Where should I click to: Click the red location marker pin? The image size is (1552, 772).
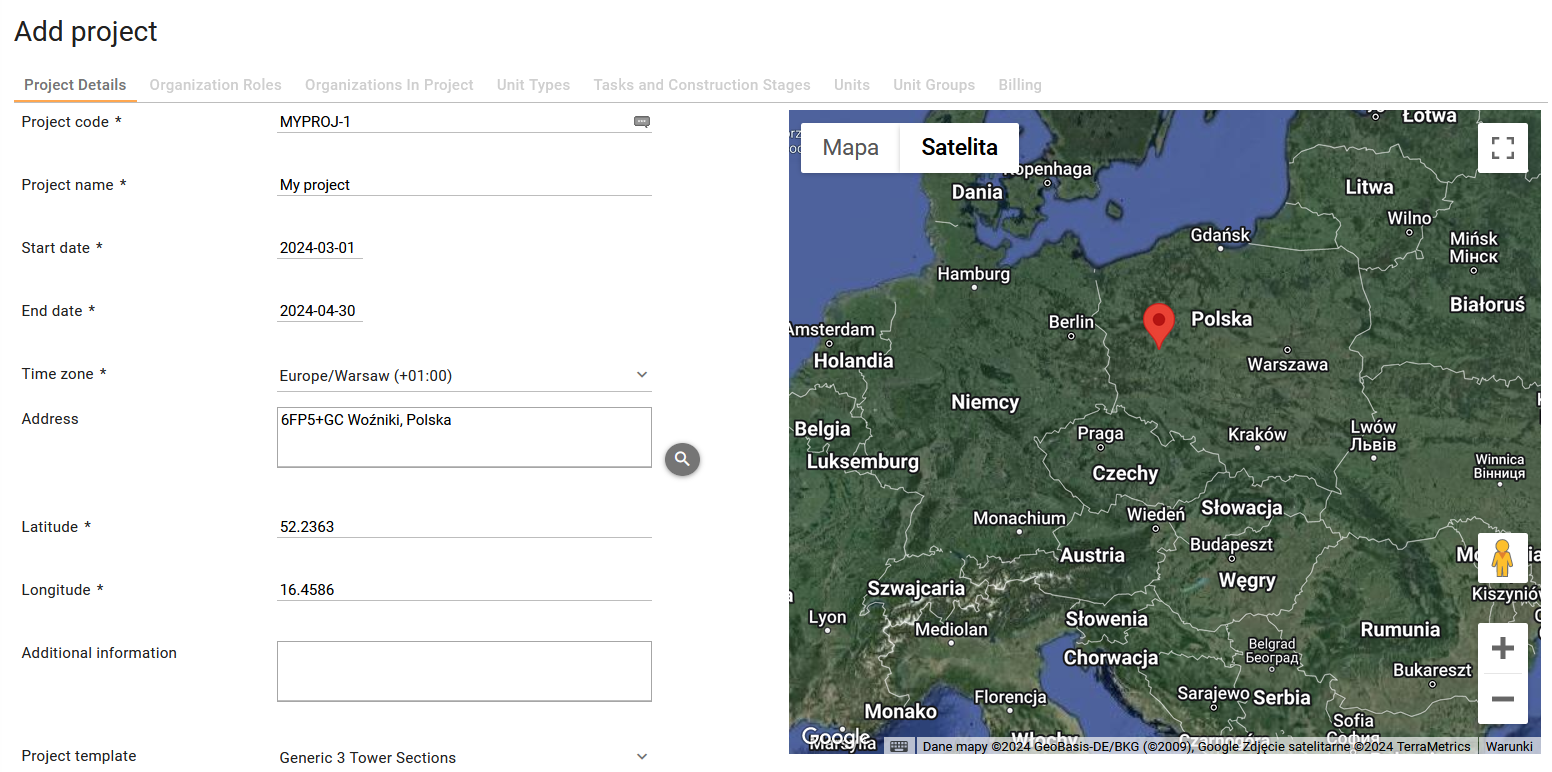1158,325
